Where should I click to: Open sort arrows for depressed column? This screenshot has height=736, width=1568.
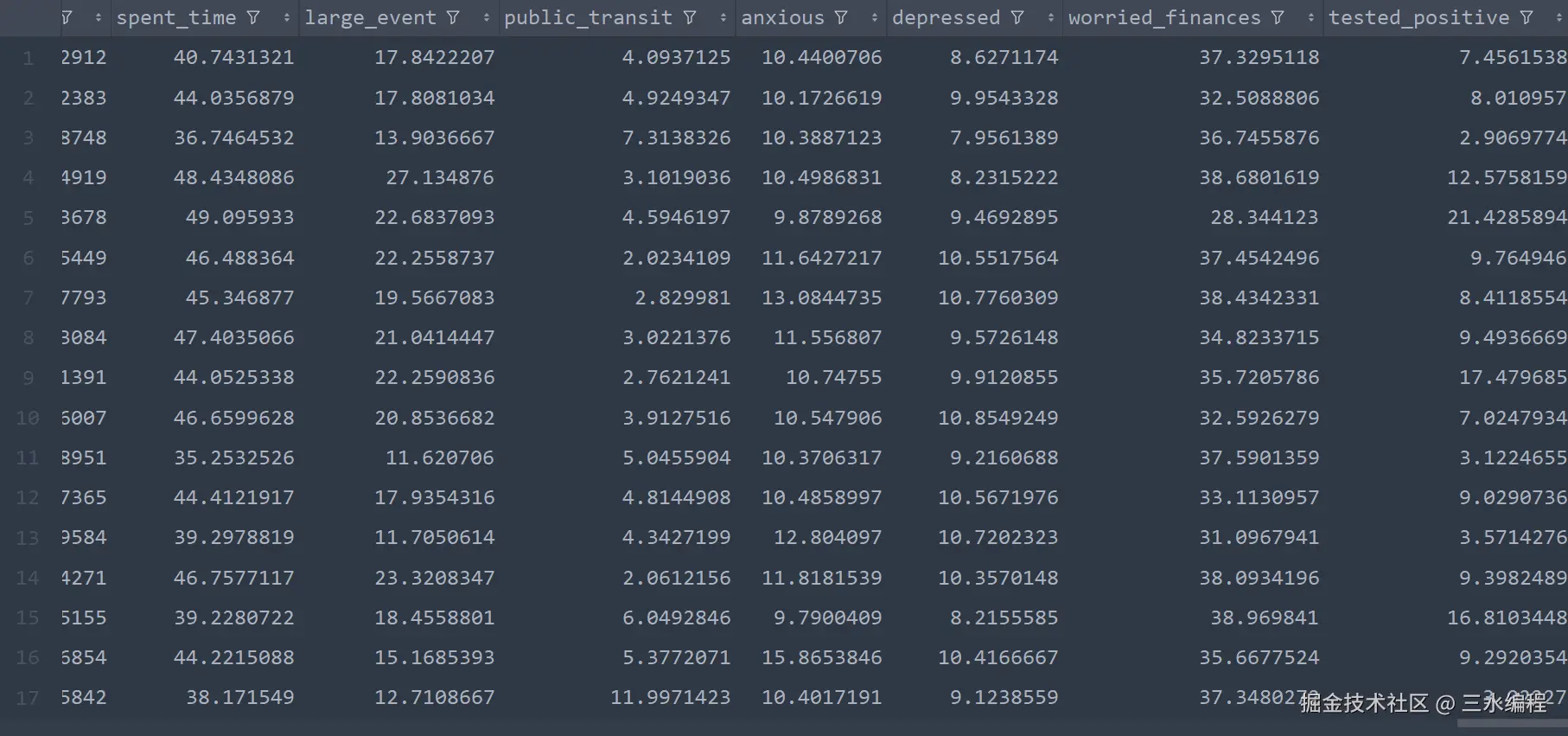coord(1051,17)
